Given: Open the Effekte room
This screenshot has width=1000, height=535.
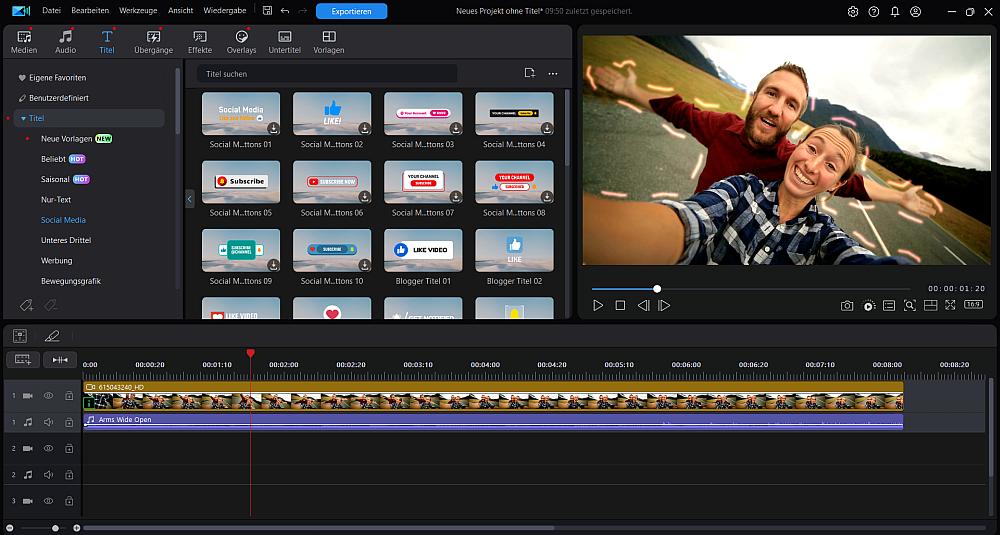Looking at the screenshot, I should click(200, 42).
